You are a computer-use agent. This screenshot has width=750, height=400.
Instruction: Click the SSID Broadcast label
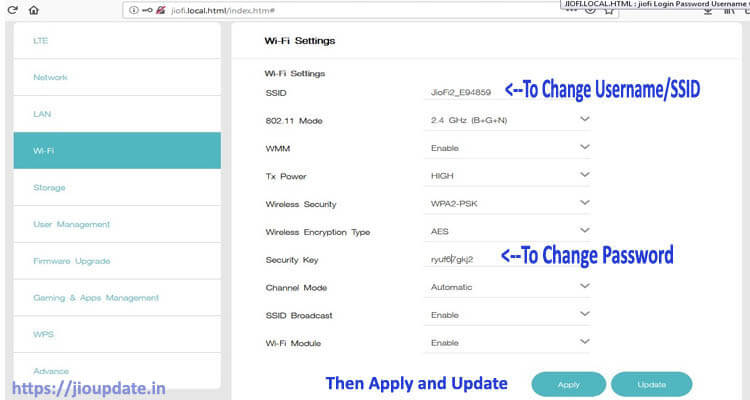(299, 315)
